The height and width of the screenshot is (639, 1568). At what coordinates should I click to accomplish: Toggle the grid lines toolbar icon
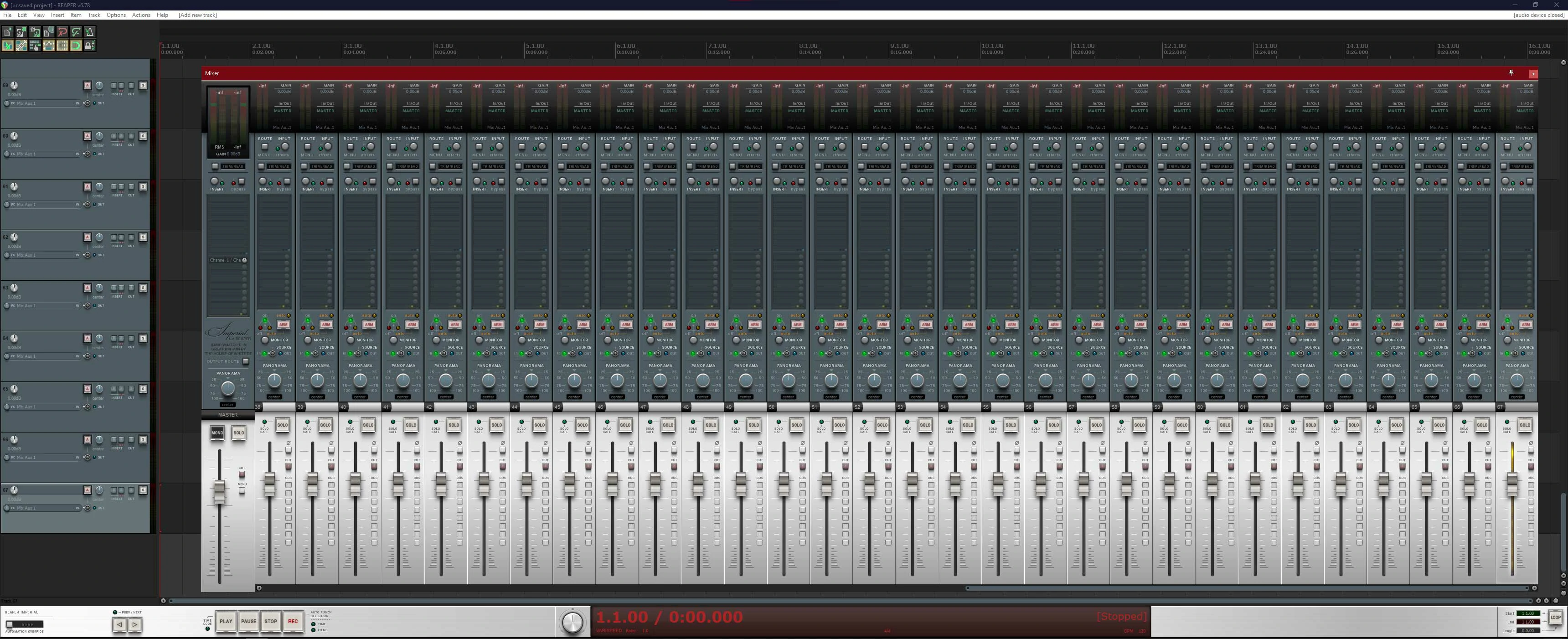point(63,46)
